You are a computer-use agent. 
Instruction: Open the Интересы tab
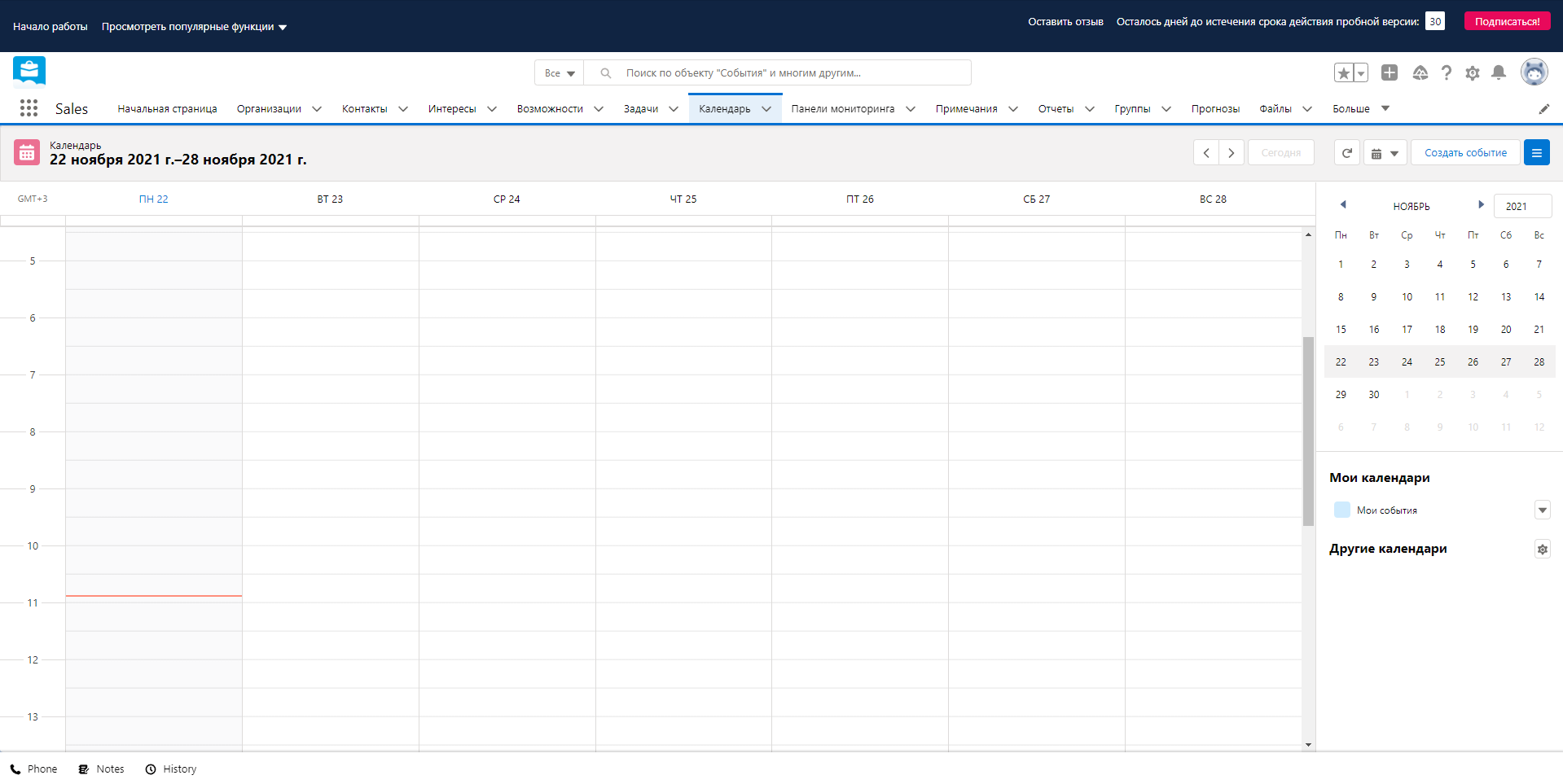click(x=452, y=109)
